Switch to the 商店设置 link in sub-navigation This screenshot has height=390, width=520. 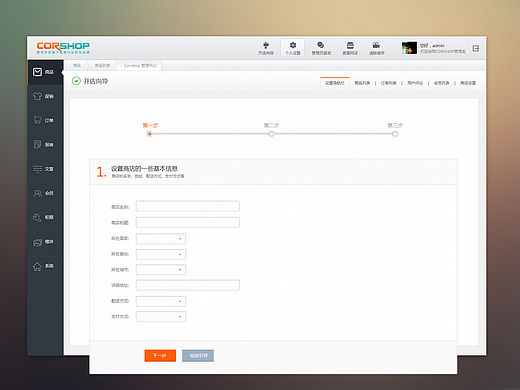coord(468,83)
